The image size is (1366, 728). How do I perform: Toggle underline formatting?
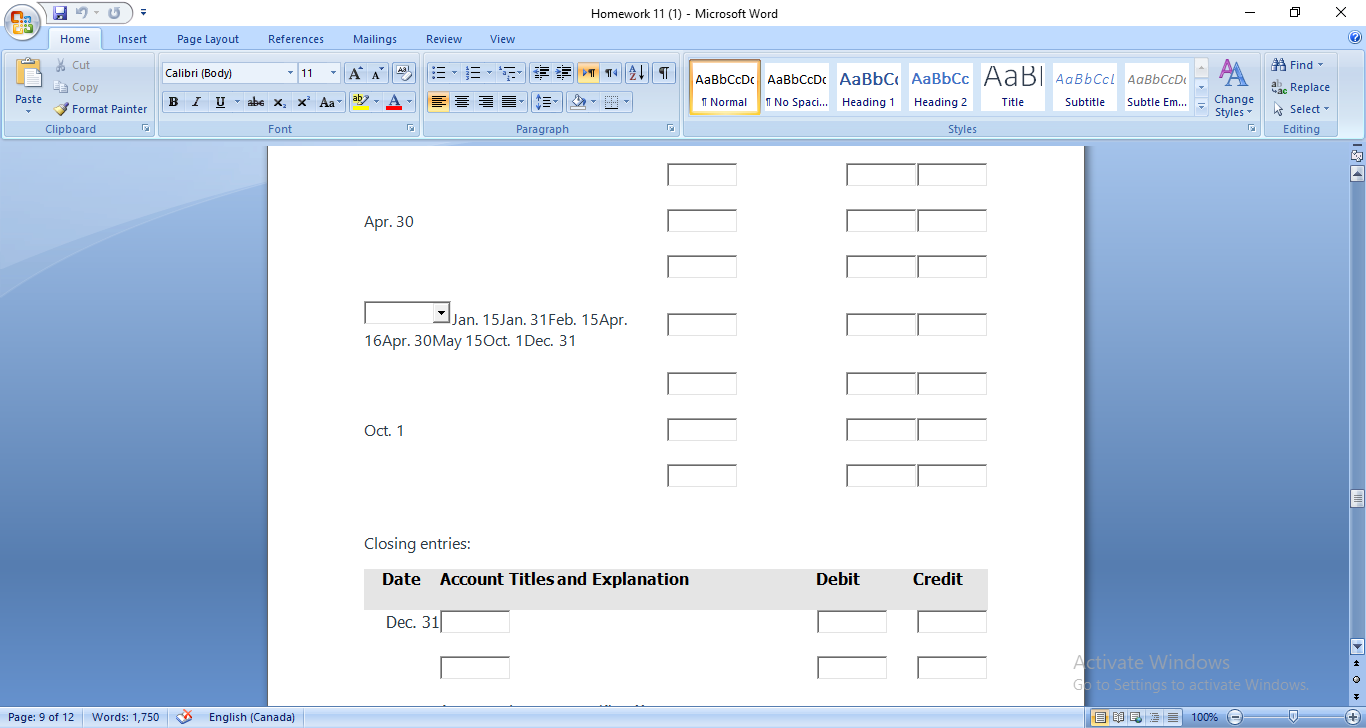pyautogui.click(x=220, y=102)
